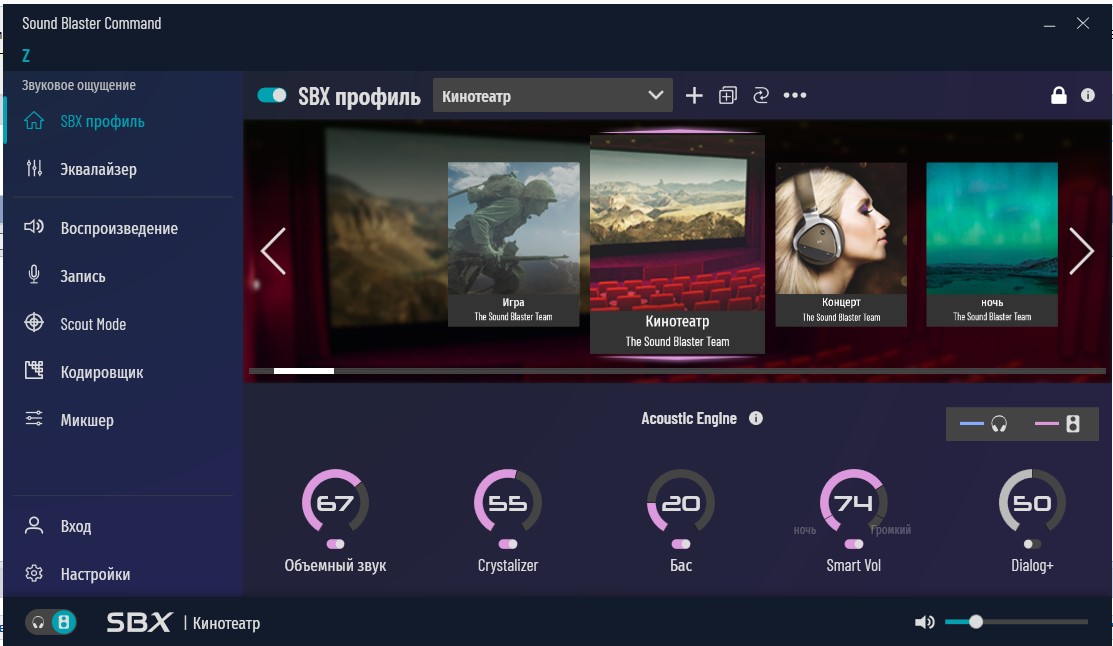Select the Концерт profile thumbnail
Viewport: 1113px width, 646px height.
click(841, 244)
